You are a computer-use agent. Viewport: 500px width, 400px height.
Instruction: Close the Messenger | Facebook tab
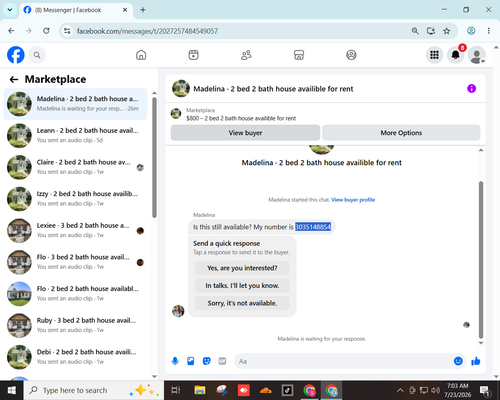(125, 10)
